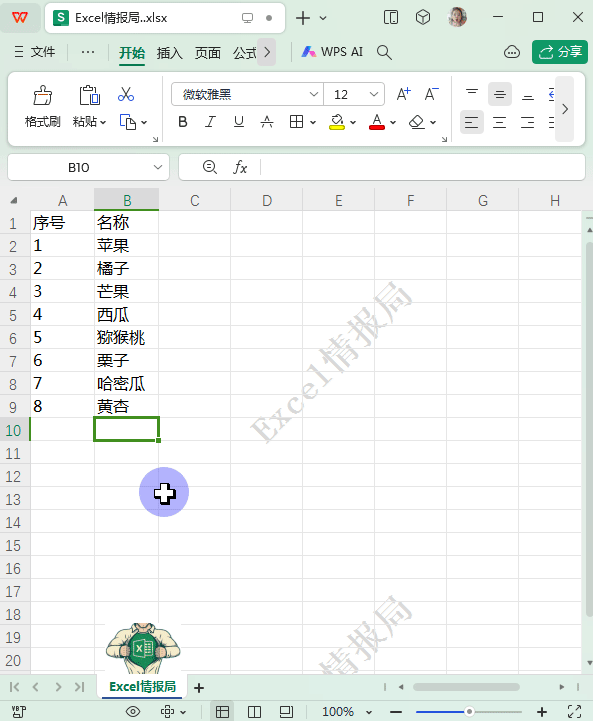593x721 pixels.
Task: Toggle italic formatting
Action: tap(210, 122)
